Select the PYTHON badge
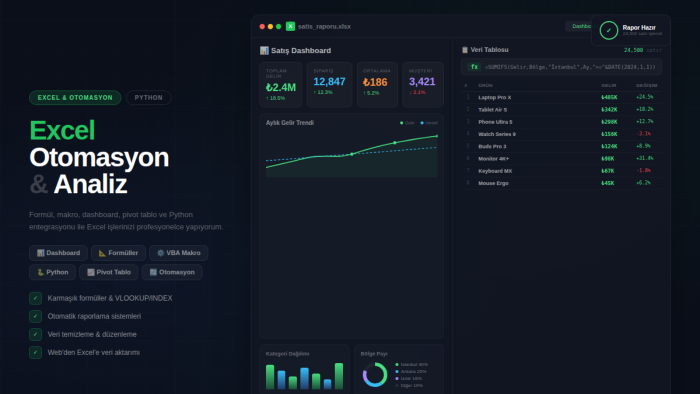Screen dimensions: 700x394 (149, 98)
